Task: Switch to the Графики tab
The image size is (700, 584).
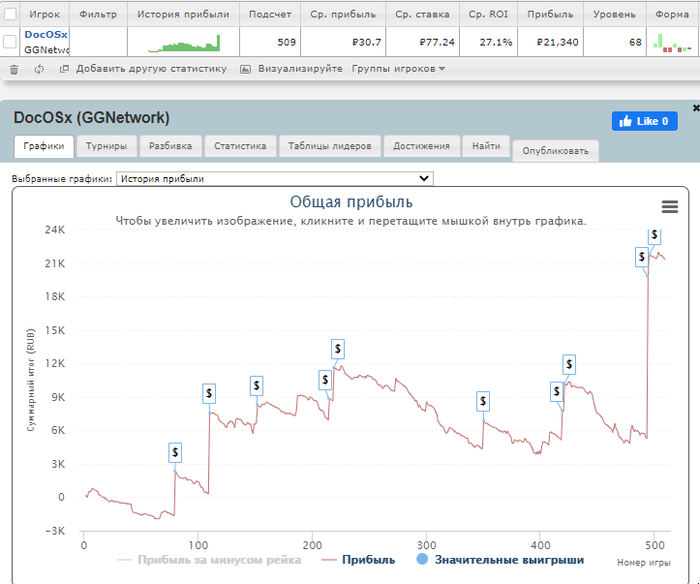Action: click(x=44, y=146)
